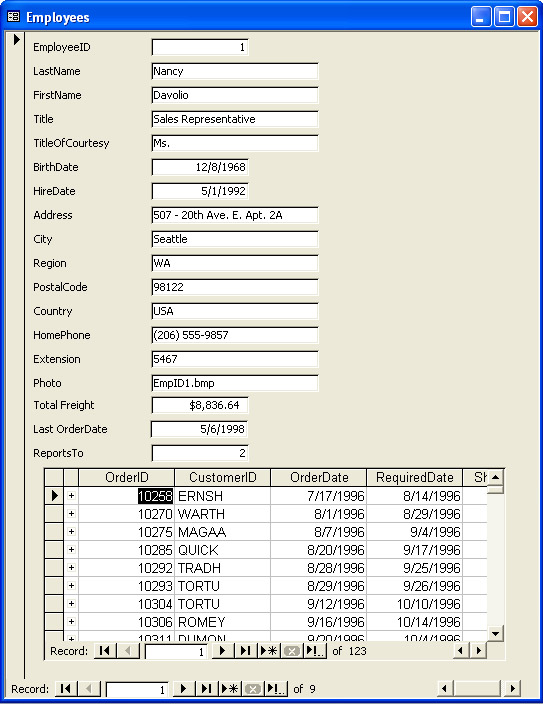
Task: Click the Extension field 5467
Action: 235,359
